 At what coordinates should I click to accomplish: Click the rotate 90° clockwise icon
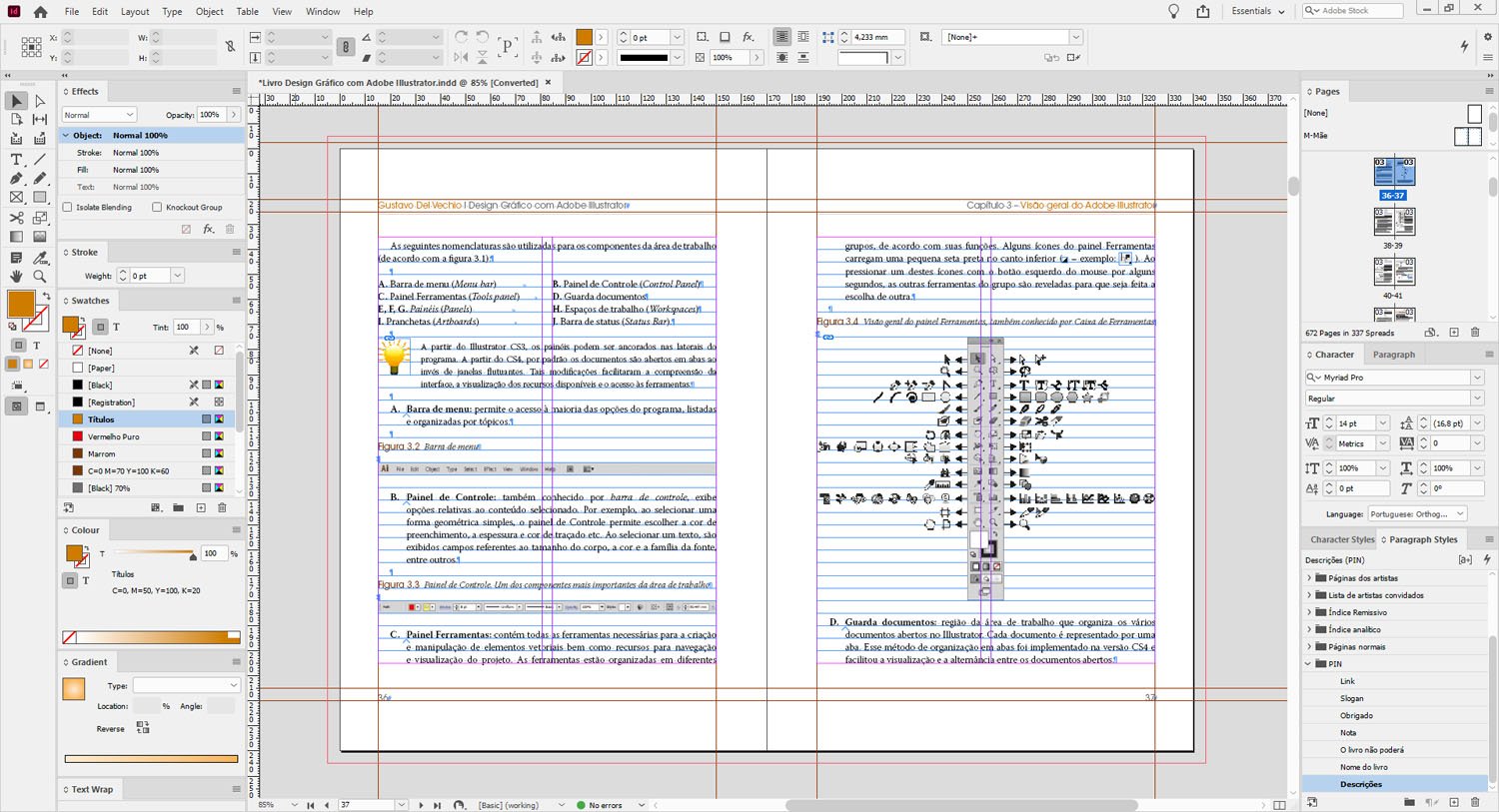(x=462, y=37)
